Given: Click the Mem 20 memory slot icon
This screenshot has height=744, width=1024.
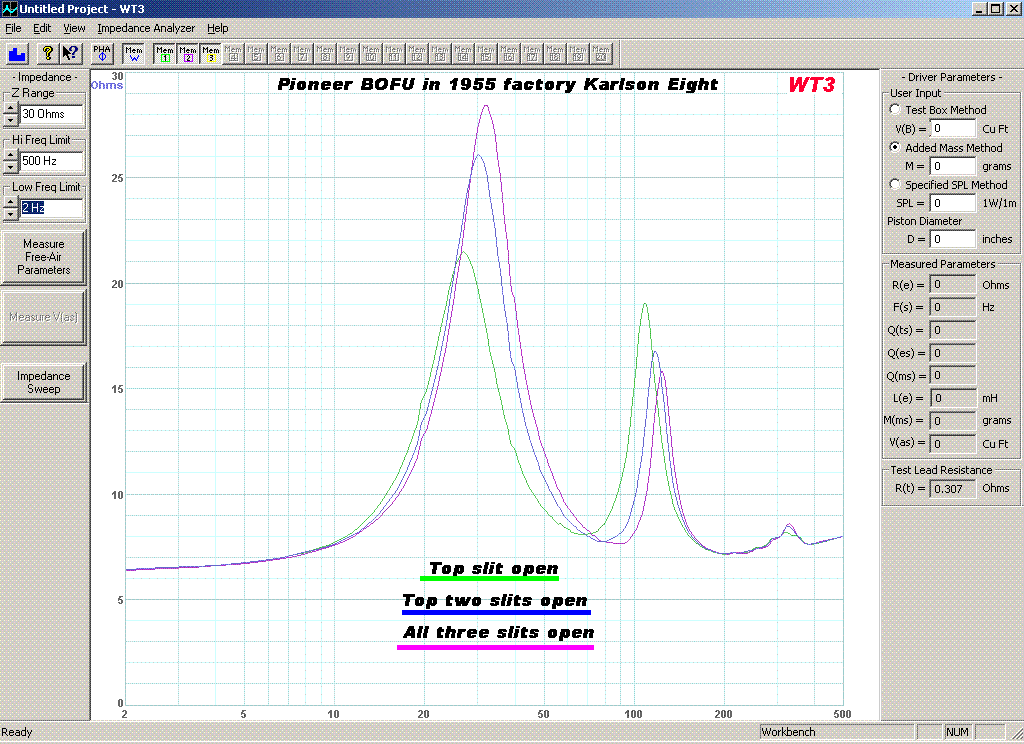Looking at the screenshot, I should point(601,54).
